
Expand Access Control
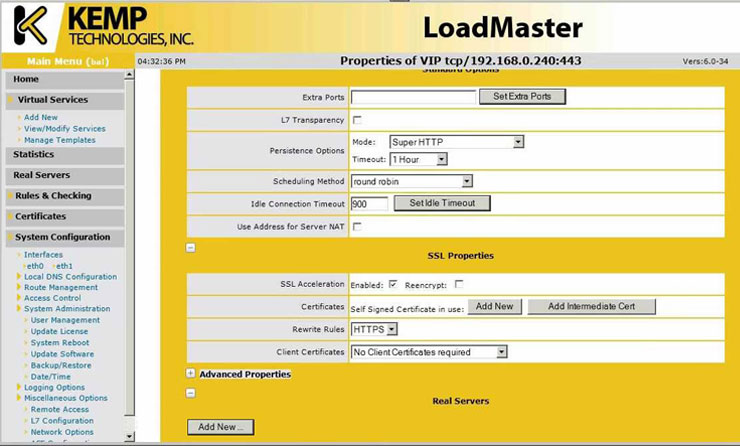tap(52, 298)
